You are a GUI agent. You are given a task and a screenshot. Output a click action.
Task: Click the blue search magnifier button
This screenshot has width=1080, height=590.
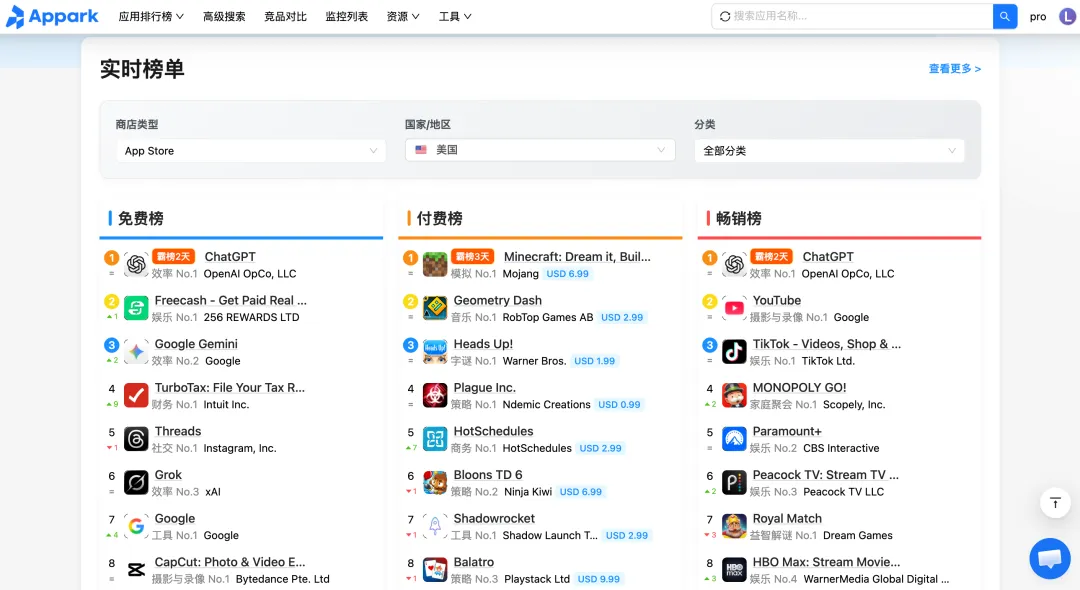pos(1005,17)
